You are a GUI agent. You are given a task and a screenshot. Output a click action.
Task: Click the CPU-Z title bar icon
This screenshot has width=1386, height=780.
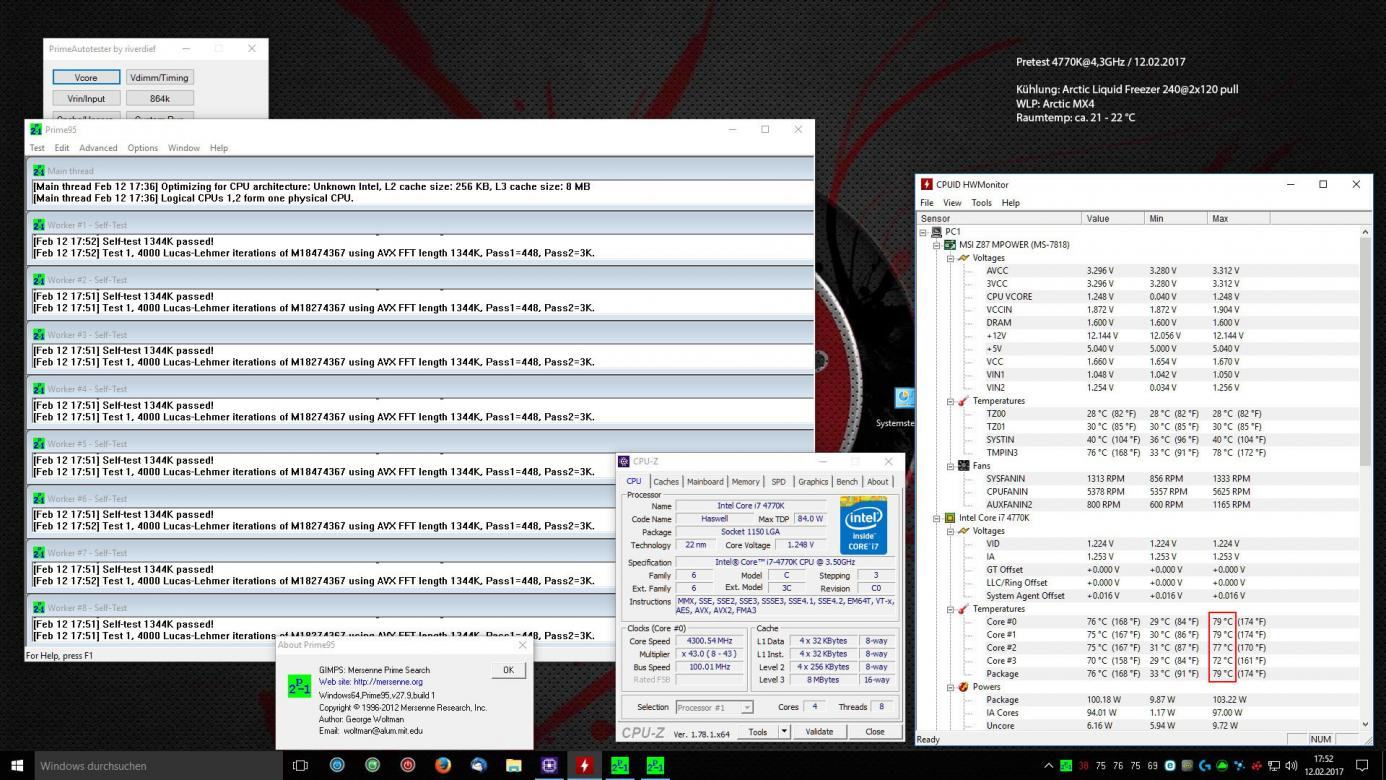tap(625, 461)
